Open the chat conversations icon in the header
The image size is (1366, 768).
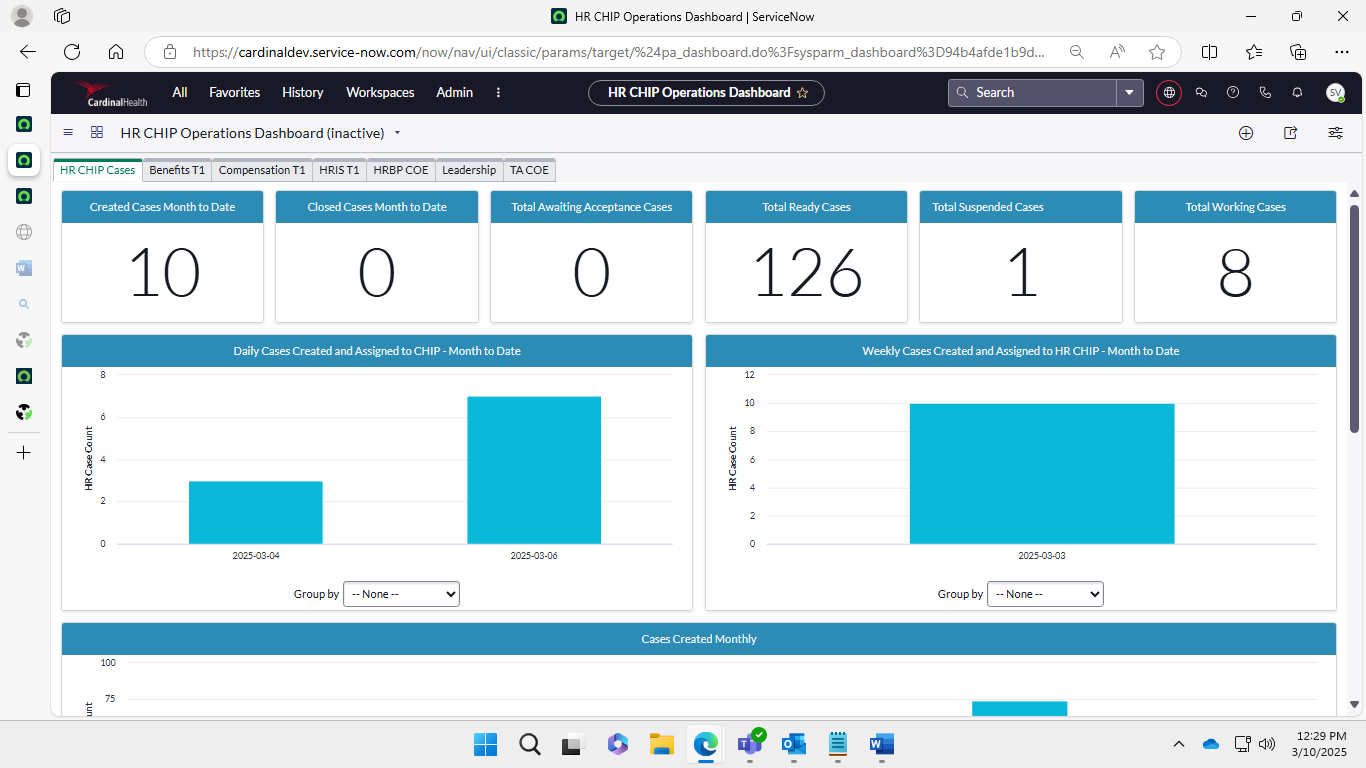click(1201, 92)
